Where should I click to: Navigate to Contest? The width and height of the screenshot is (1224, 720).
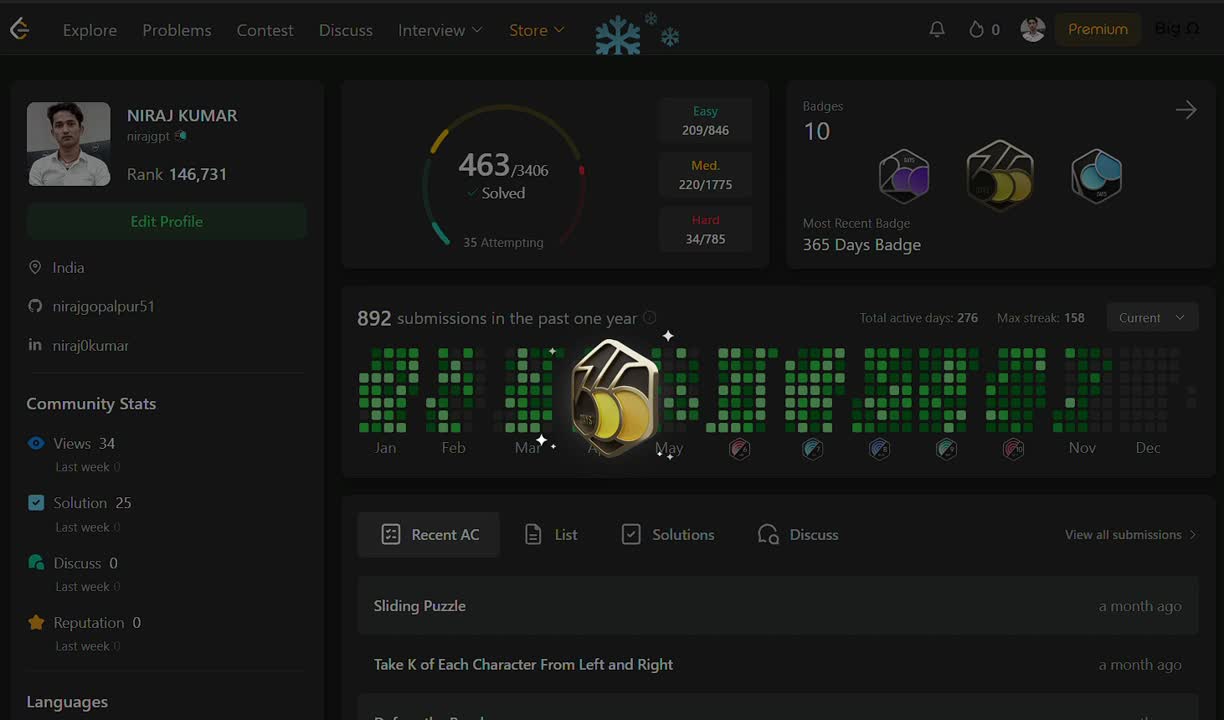pyautogui.click(x=265, y=30)
